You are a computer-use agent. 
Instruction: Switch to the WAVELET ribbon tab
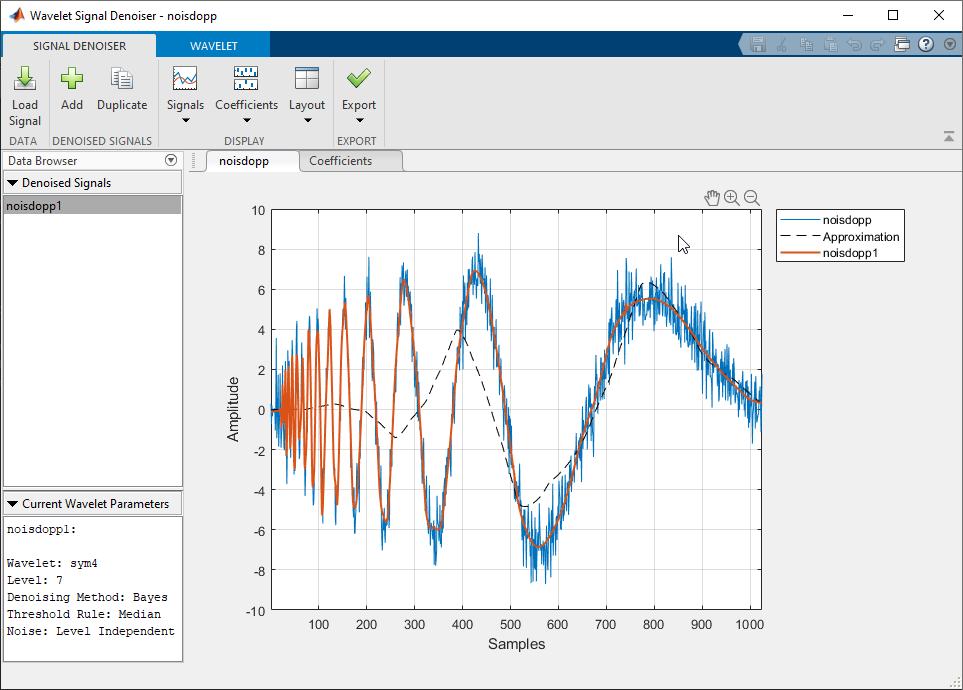pos(214,45)
